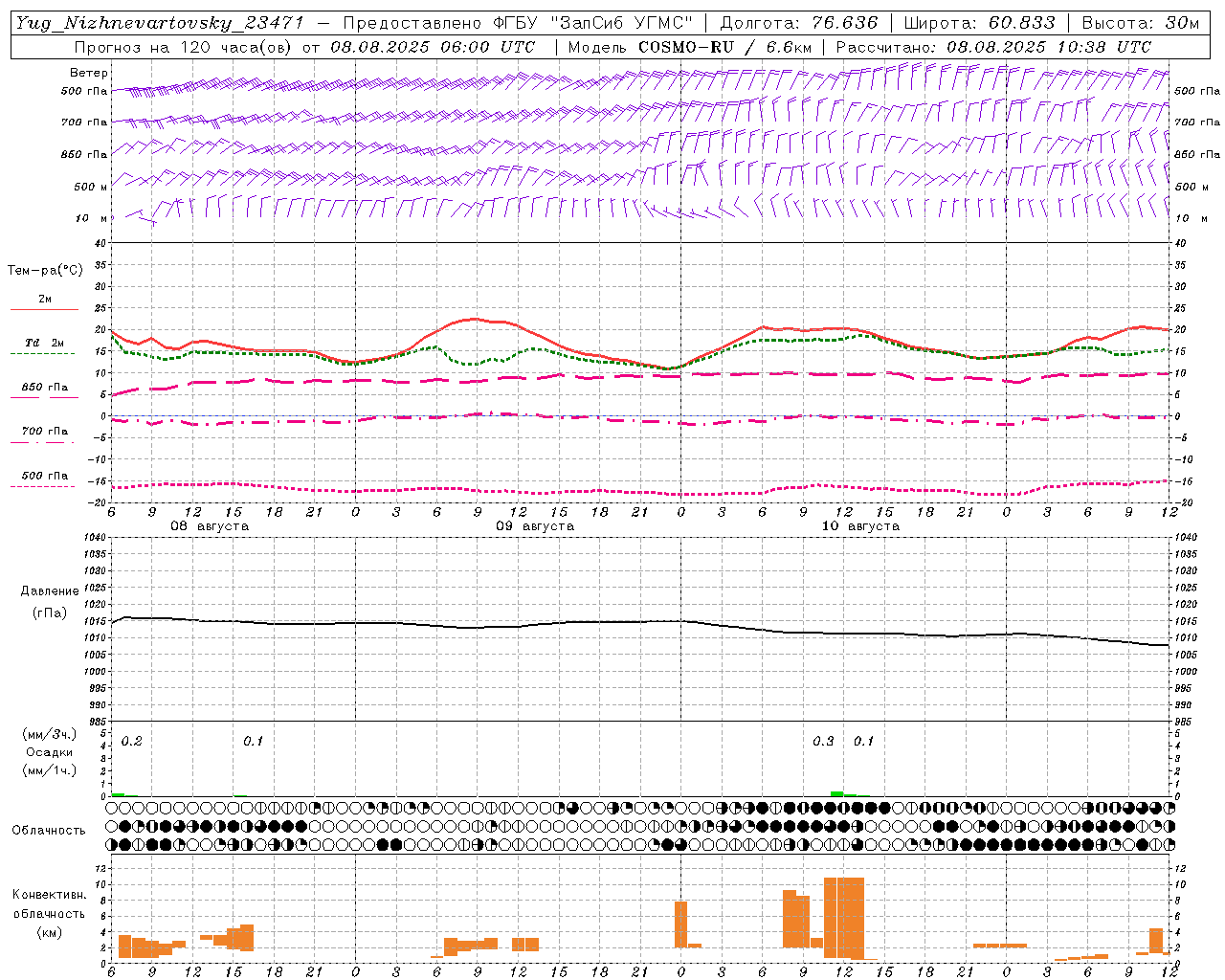The image size is (1225, 980).
Task: Click the 850 гПа temperature legend label
Action: point(45,388)
